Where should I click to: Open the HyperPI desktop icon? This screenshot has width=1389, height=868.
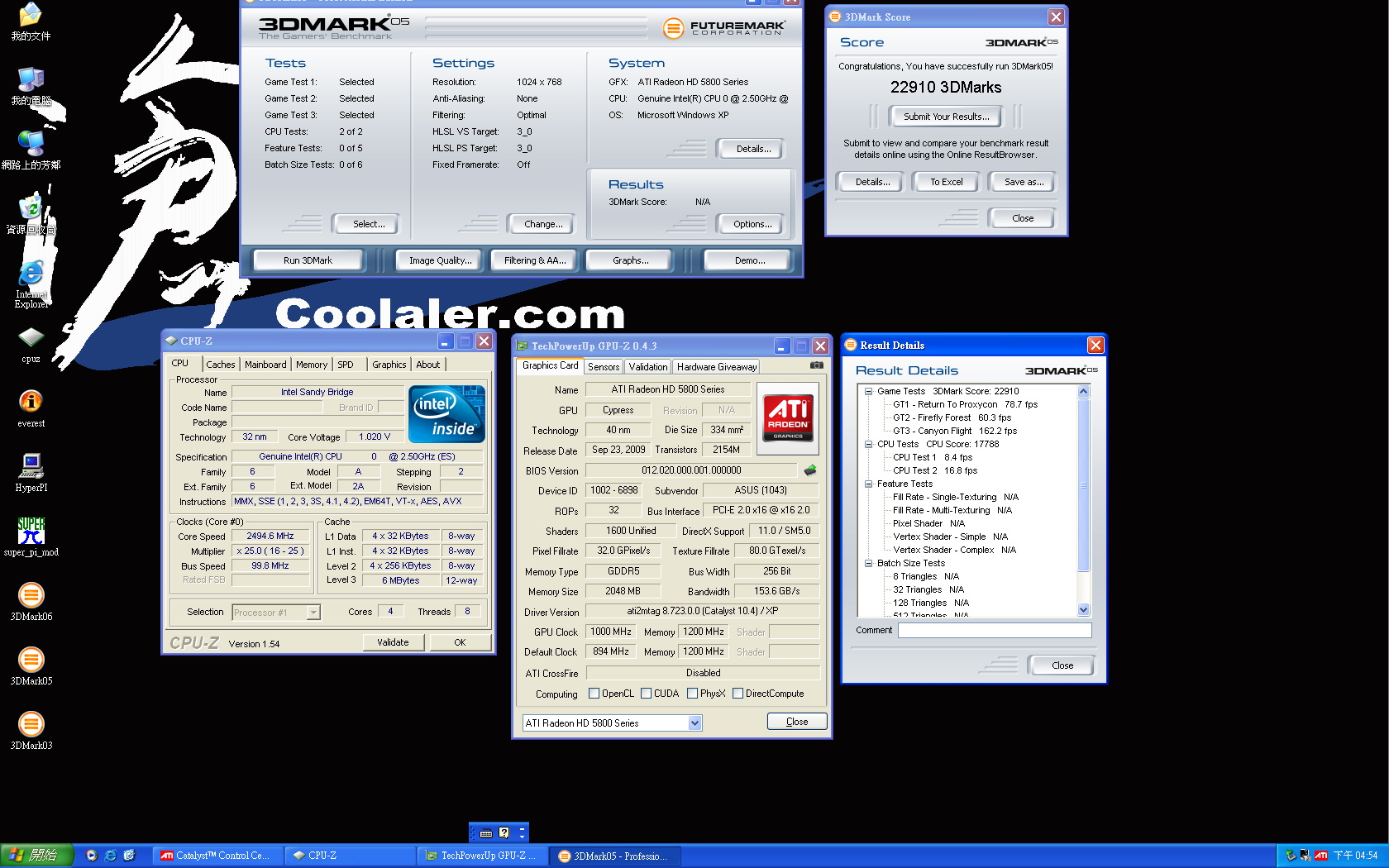[31, 467]
